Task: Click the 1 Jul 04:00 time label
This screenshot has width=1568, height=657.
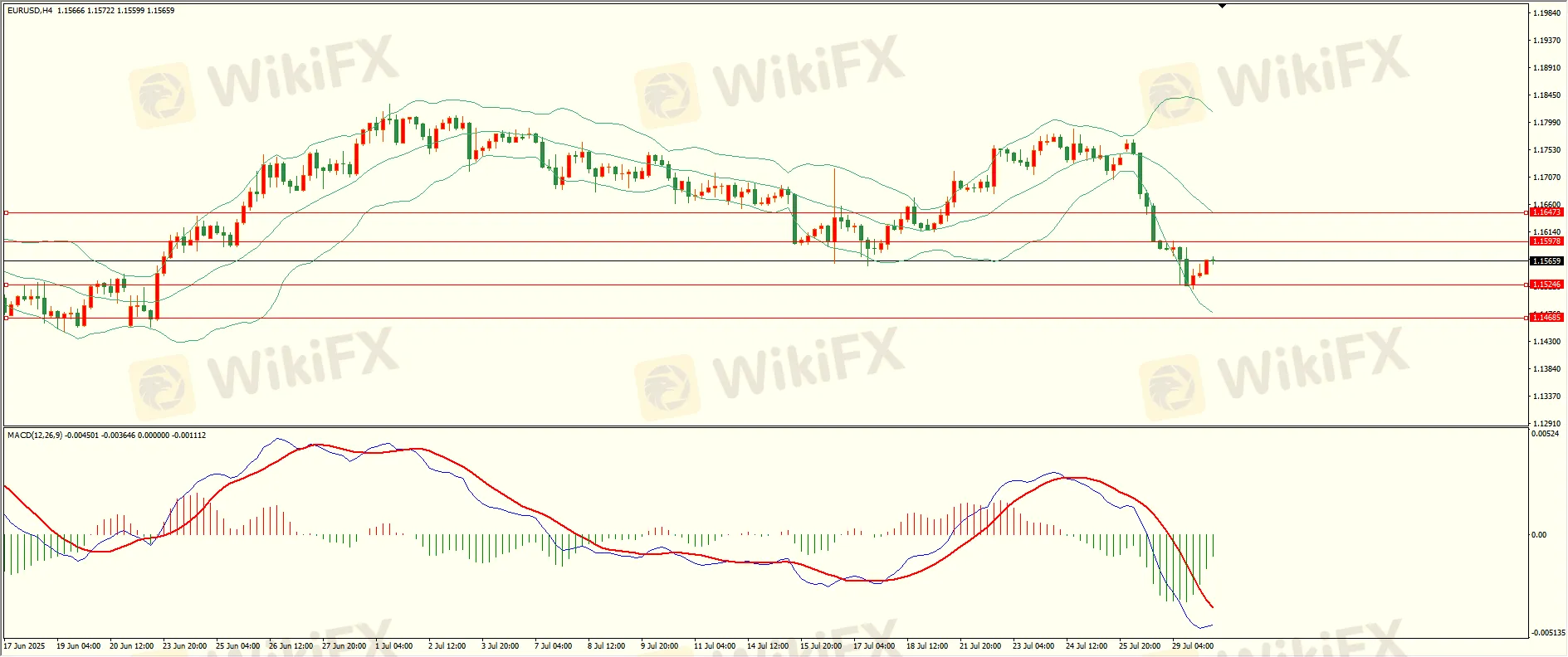Action: point(394,646)
